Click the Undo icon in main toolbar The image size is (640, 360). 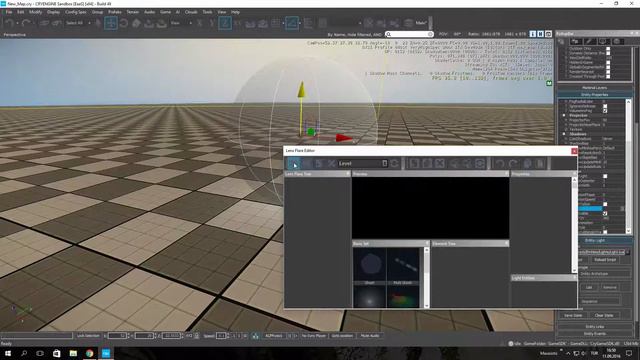10,23
